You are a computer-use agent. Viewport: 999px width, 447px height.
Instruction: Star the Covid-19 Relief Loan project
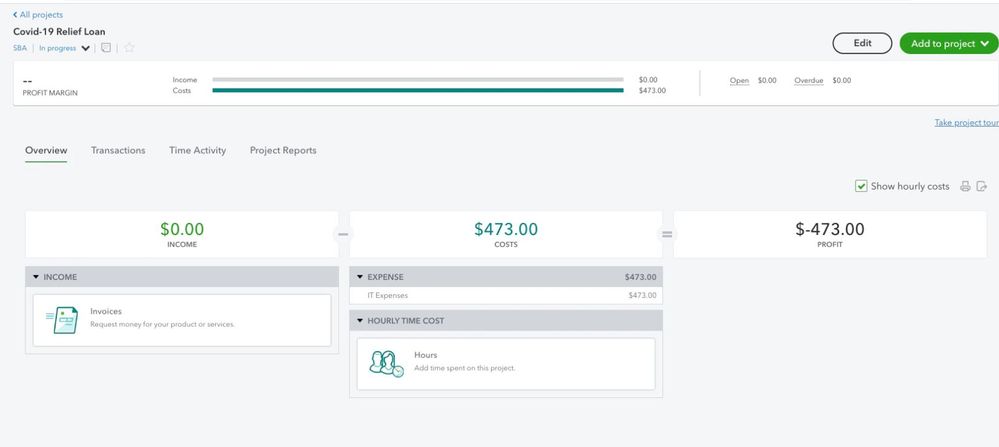click(x=129, y=48)
